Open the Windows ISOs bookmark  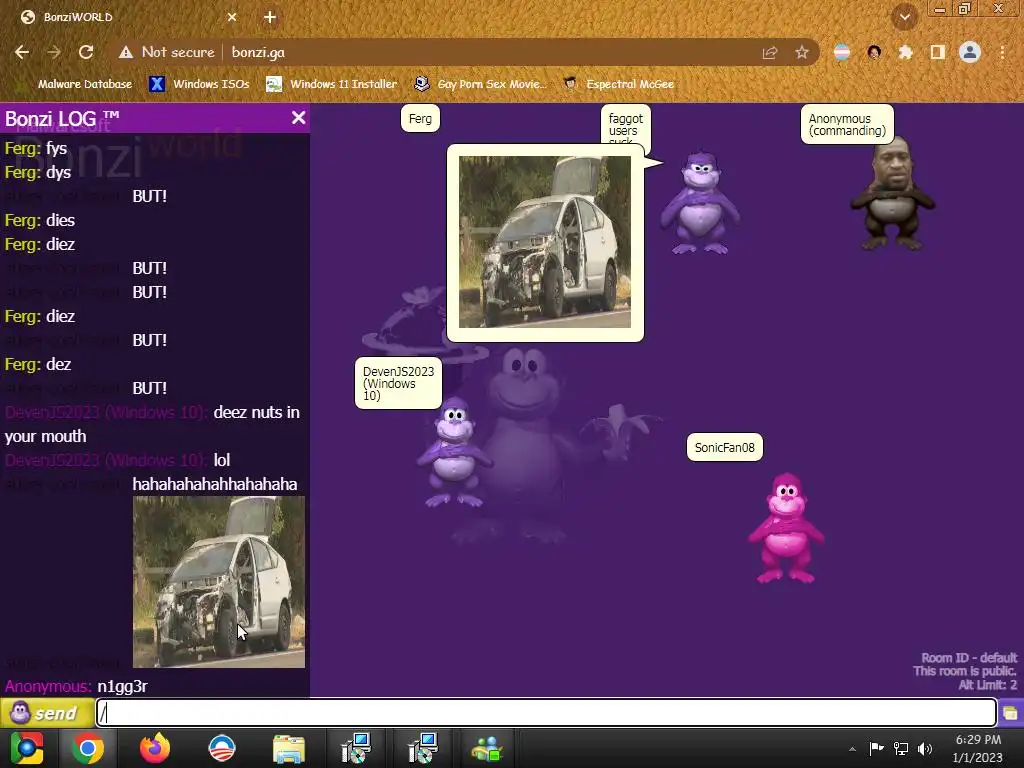click(x=199, y=84)
